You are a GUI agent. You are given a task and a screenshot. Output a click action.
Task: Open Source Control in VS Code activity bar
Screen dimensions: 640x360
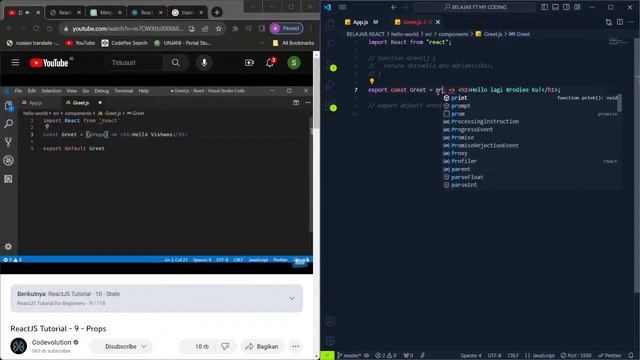330,65
